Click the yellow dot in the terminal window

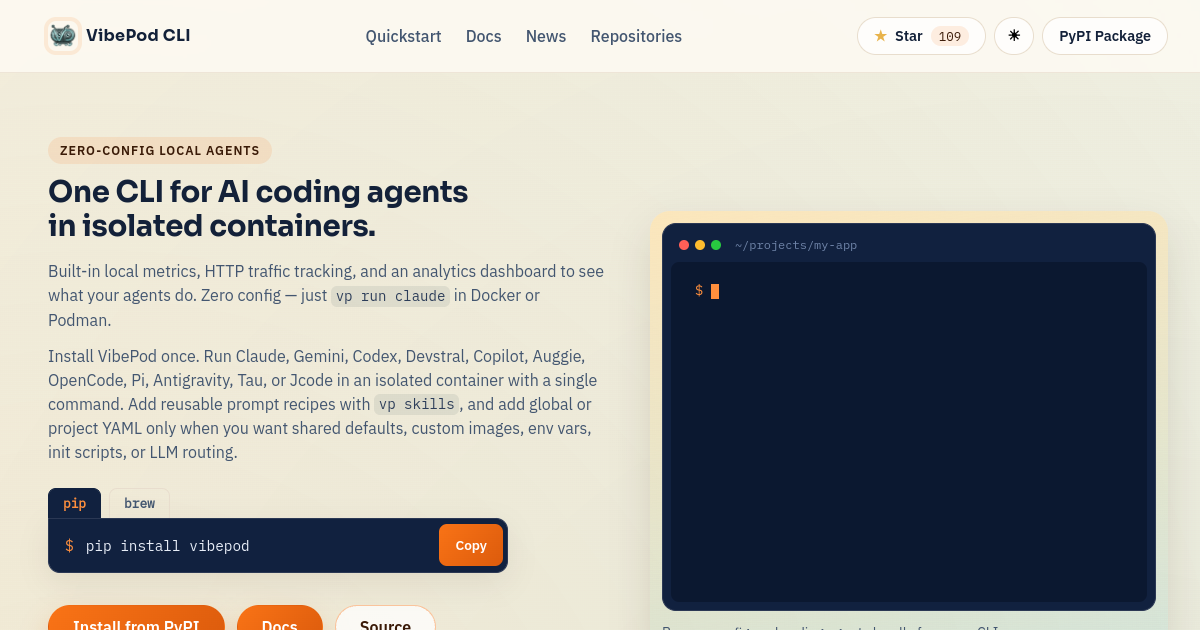click(700, 245)
